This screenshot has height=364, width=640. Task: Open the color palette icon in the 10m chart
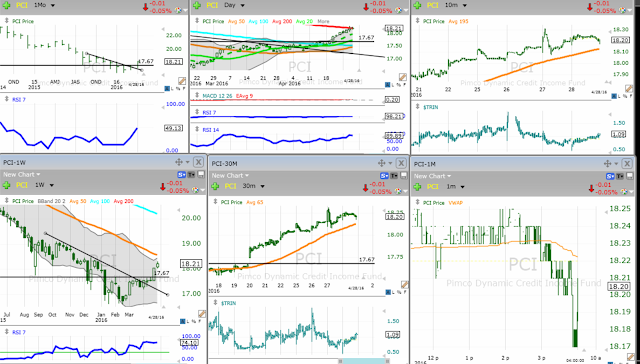tap(624, 10)
